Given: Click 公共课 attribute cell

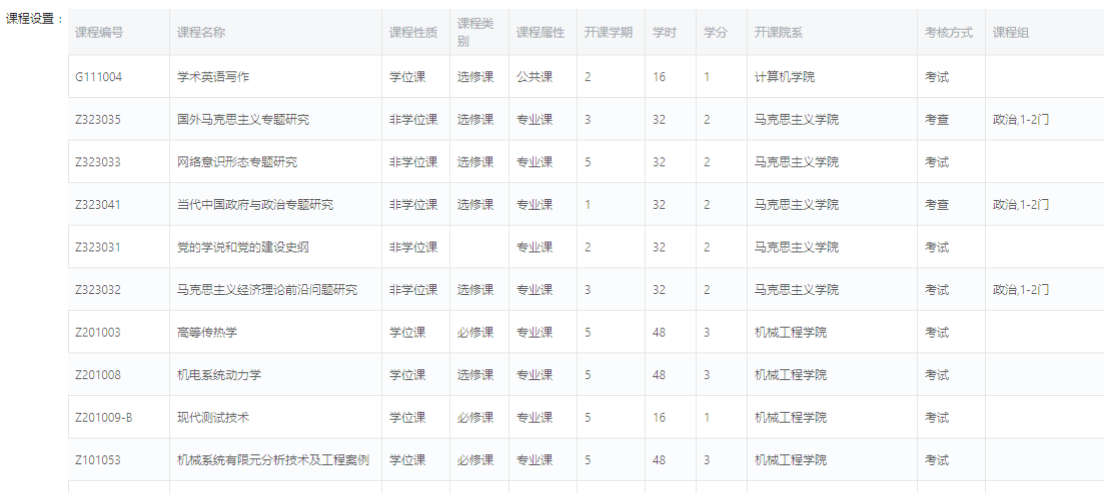Looking at the screenshot, I should pos(535,77).
